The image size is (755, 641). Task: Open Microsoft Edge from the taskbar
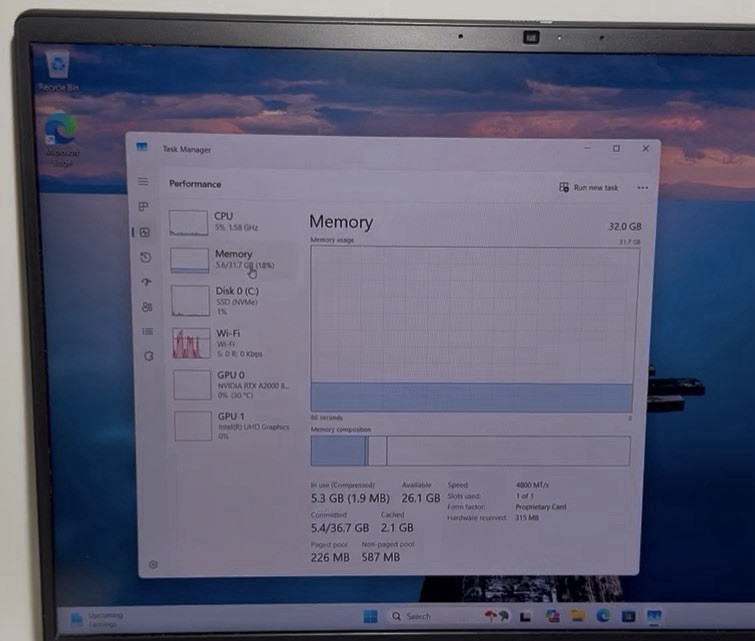603,615
